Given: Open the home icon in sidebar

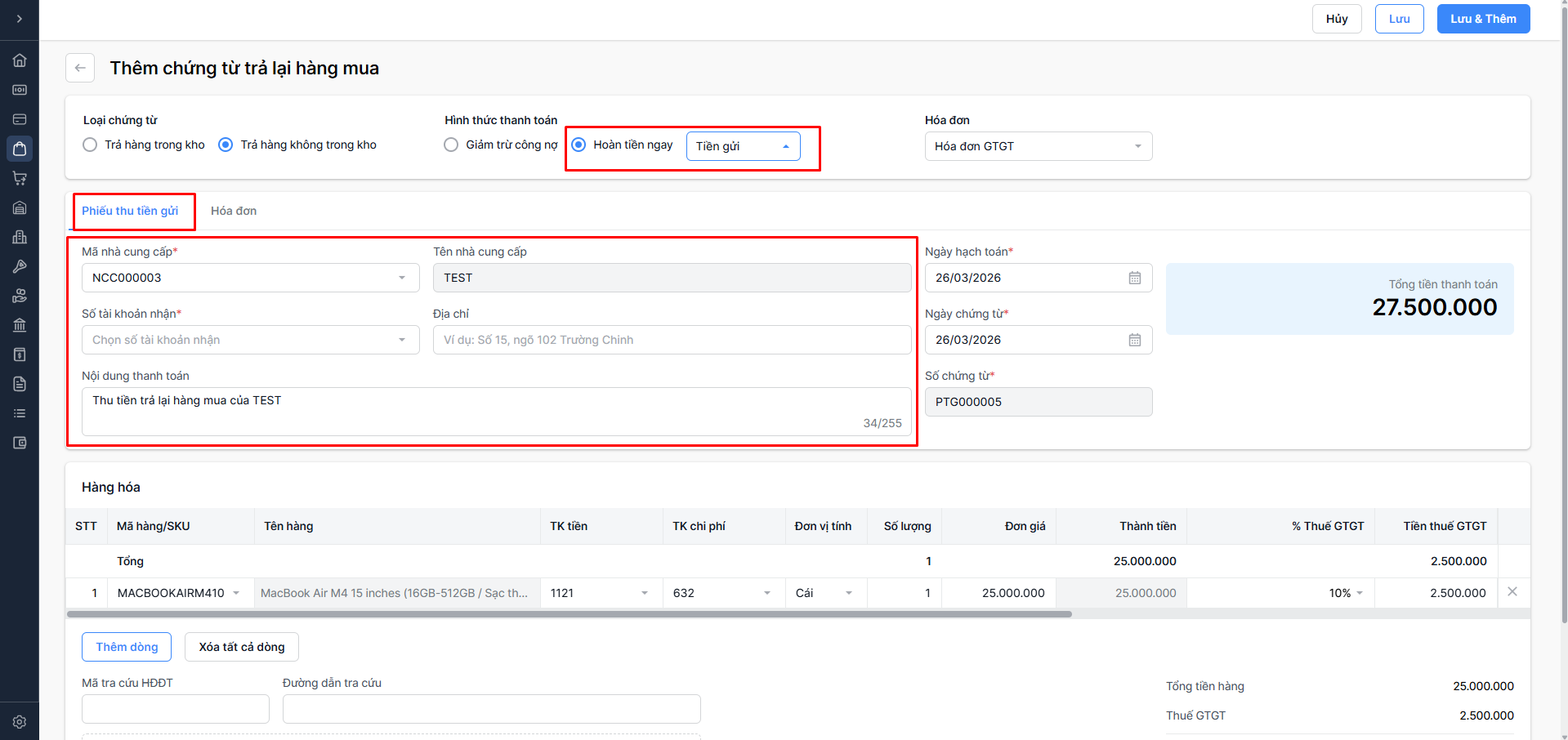Looking at the screenshot, I should (x=20, y=60).
